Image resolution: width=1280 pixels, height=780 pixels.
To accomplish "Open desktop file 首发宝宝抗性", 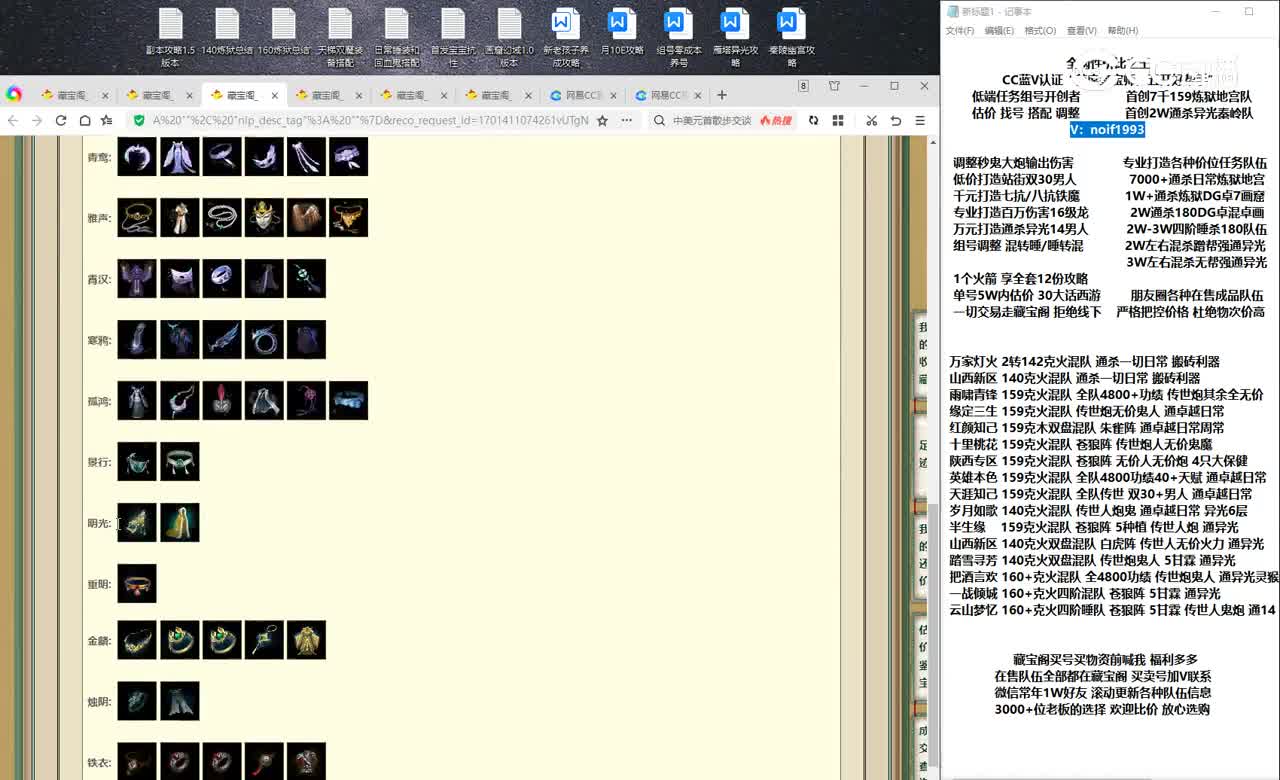I will click(452, 38).
